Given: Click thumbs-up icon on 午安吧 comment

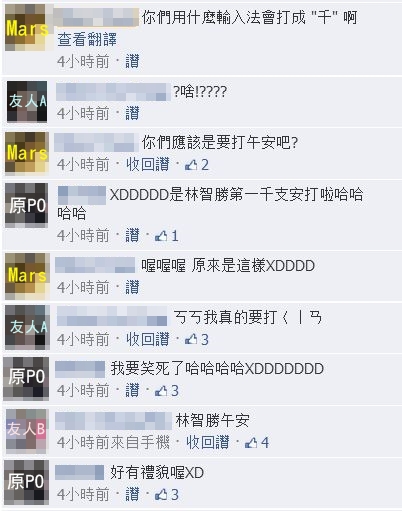Looking at the screenshot, I should pos(191,165).
